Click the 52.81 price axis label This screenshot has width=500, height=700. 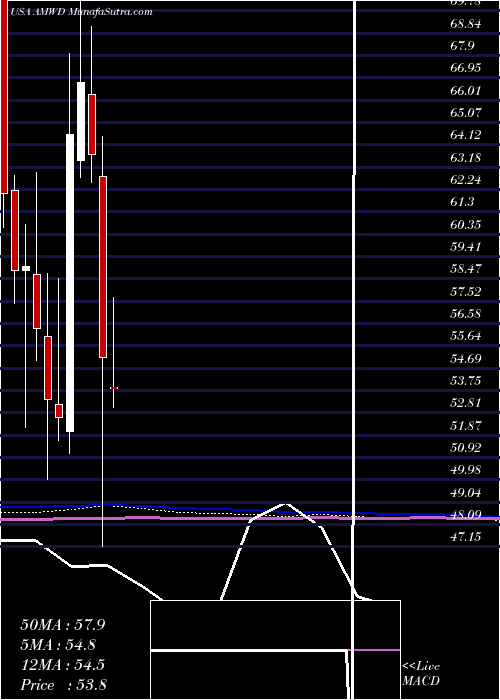click(466, 403)
